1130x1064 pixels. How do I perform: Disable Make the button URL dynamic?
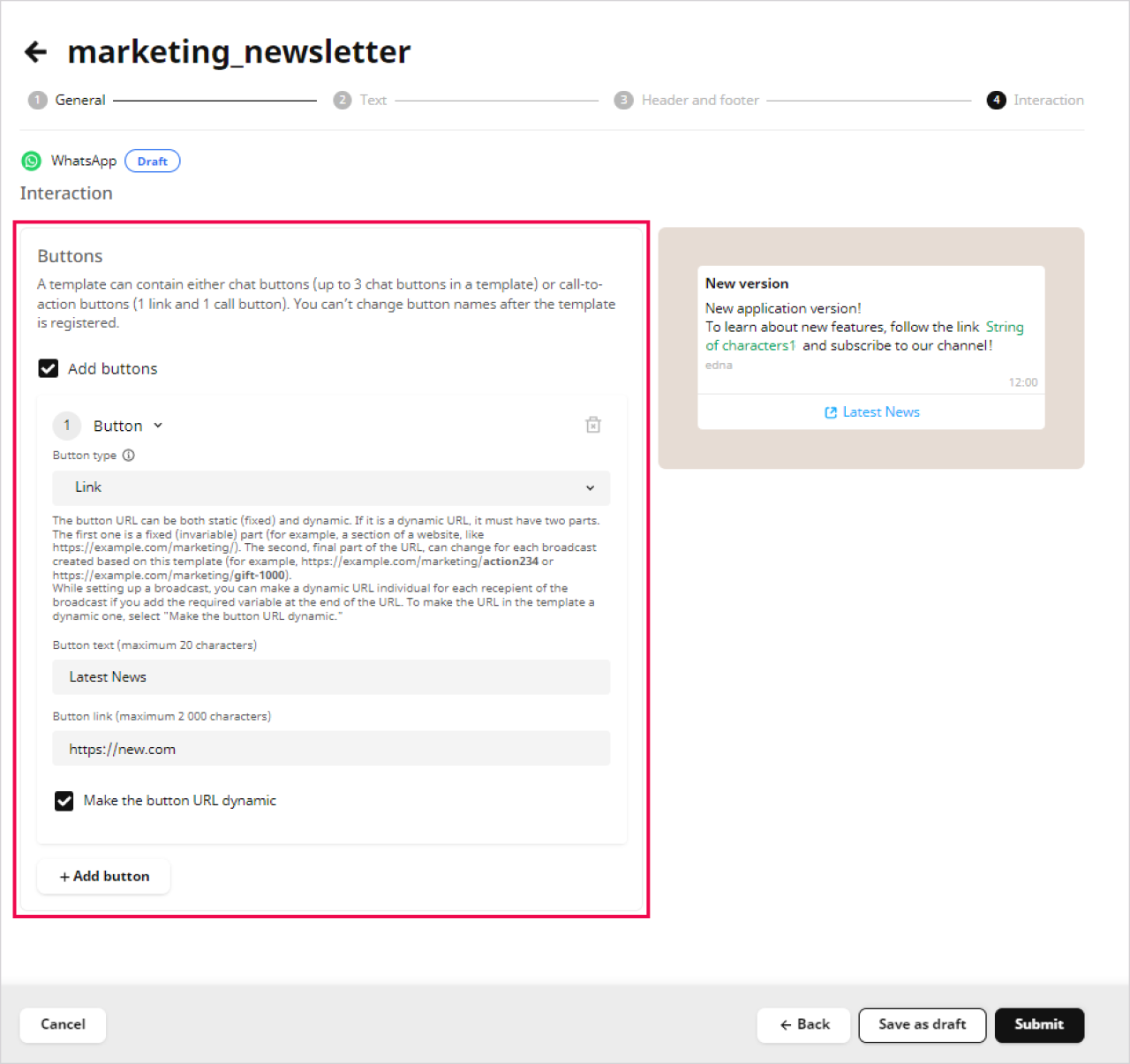[64, 801]
